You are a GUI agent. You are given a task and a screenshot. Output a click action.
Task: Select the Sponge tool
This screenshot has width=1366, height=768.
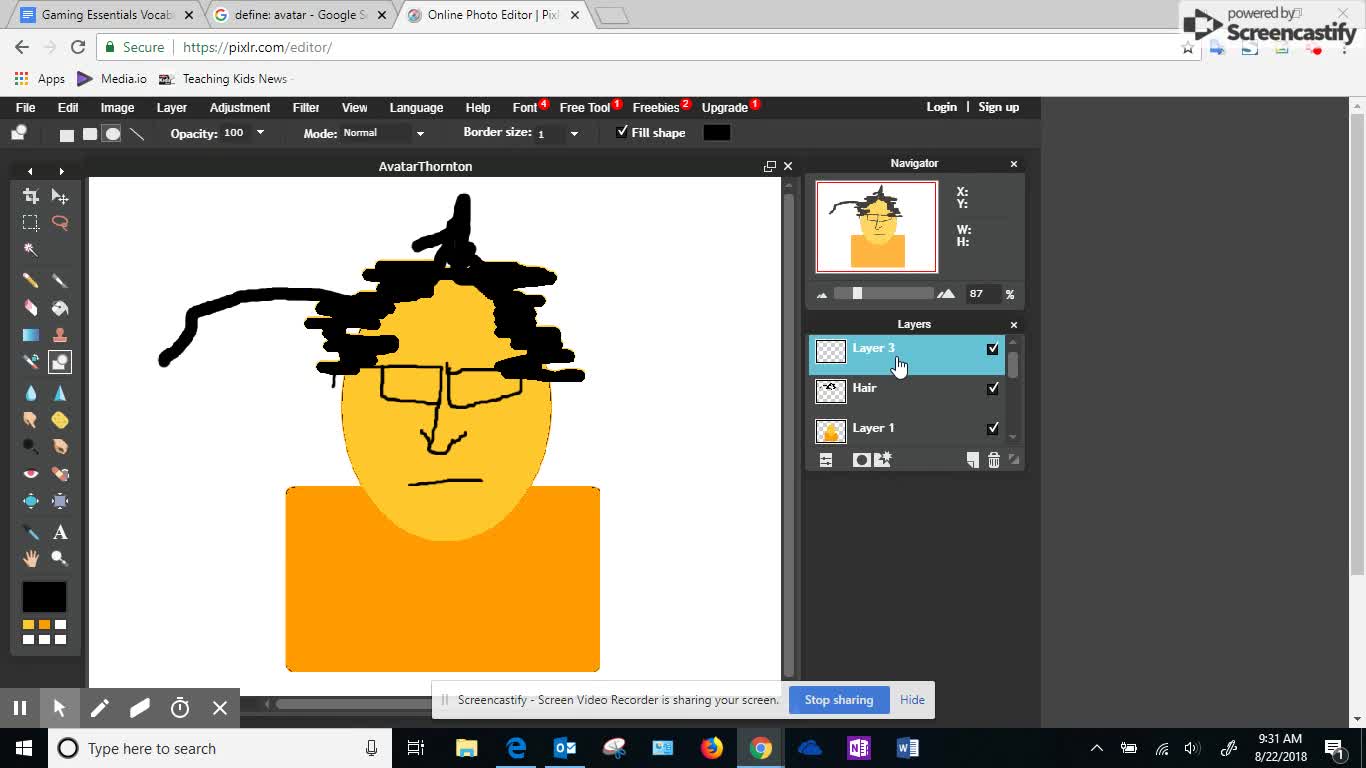(60, 420)
